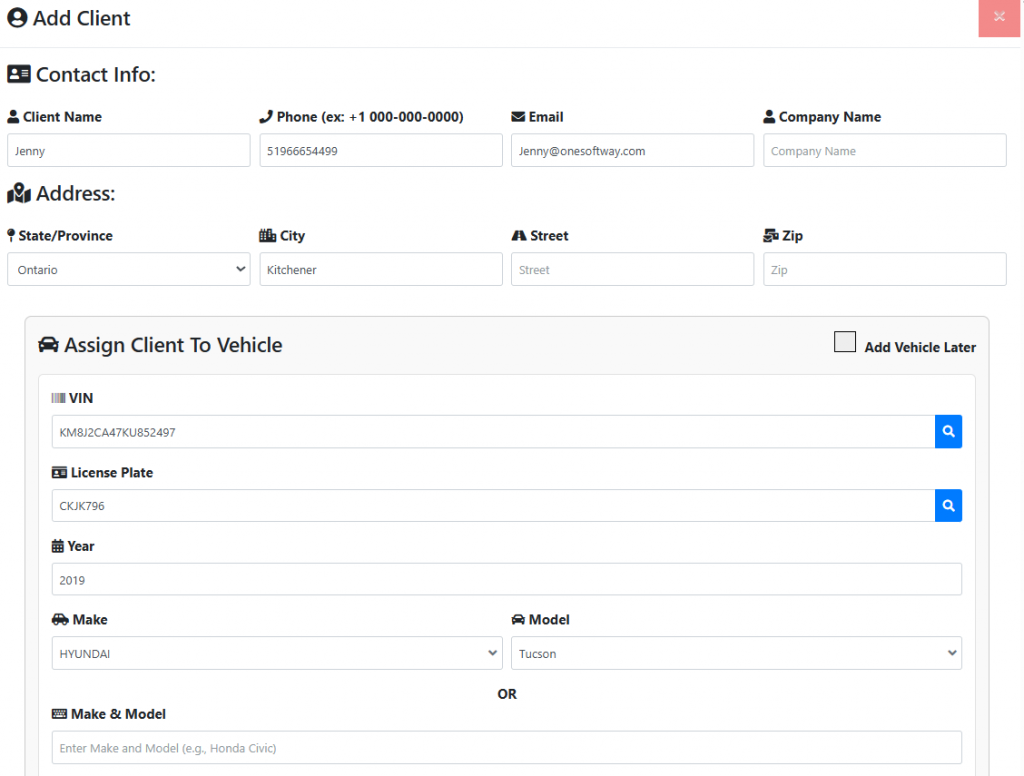Click the Make & Model text field
The width and height of the screenshot is (1024, 776).
(506, 748)
